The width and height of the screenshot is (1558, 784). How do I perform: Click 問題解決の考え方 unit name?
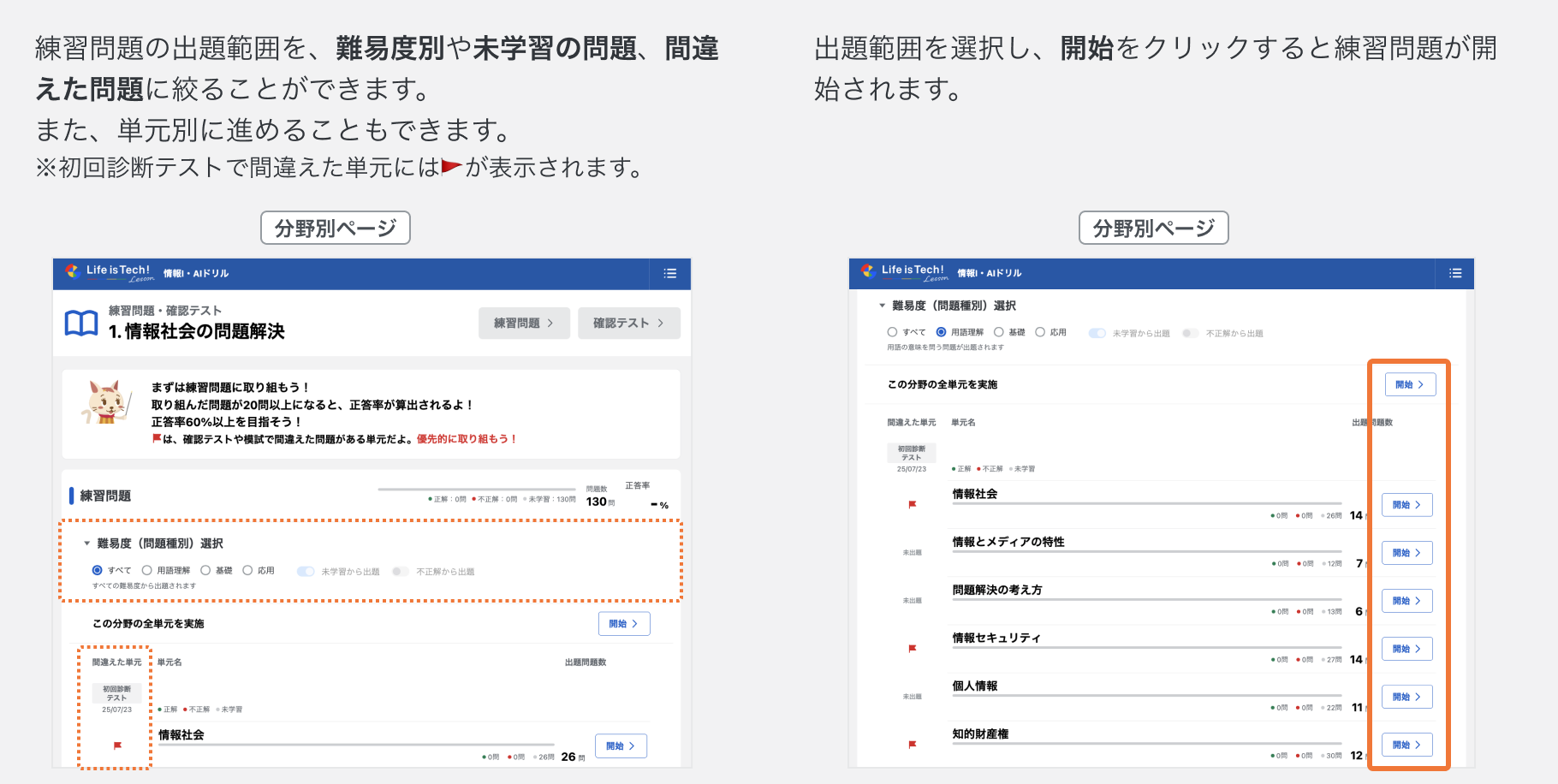pyautogui.click(x=997, y=590)
